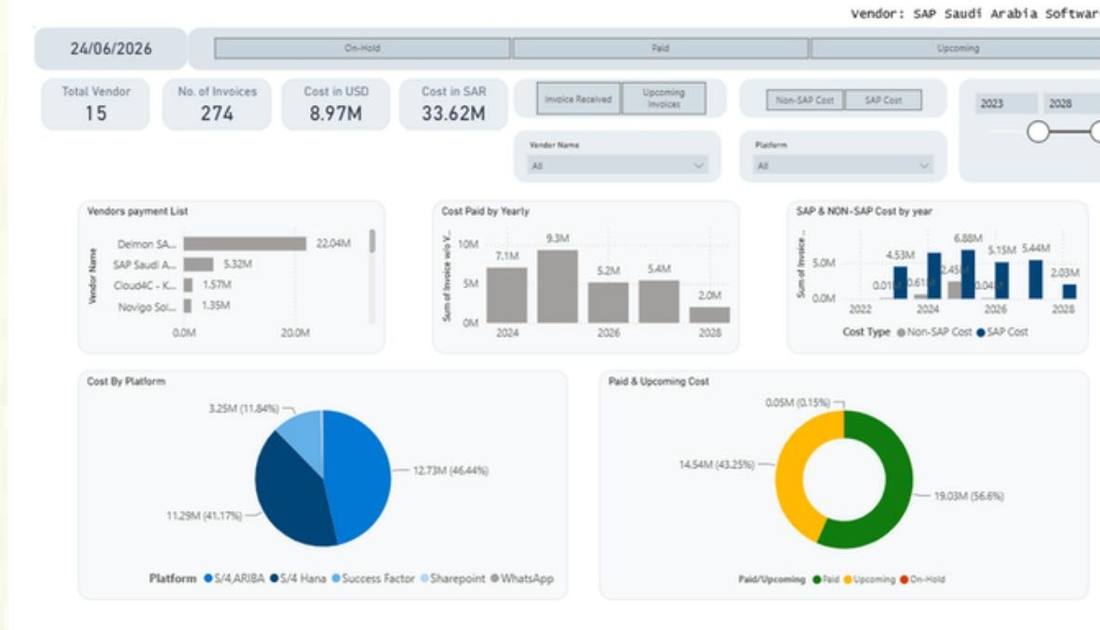Click the 5.2M bar for 2026
The width and height of the screenshot is (1100, 630).
click(608, 302)
